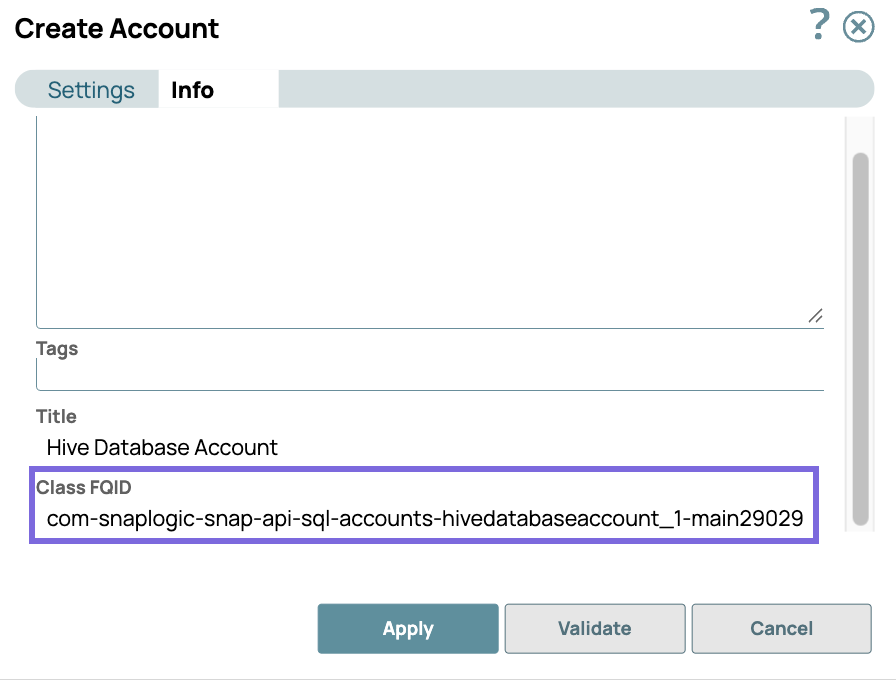Open help via the question mark icon
The image size is (896, 680).
[x=818, y=26]
